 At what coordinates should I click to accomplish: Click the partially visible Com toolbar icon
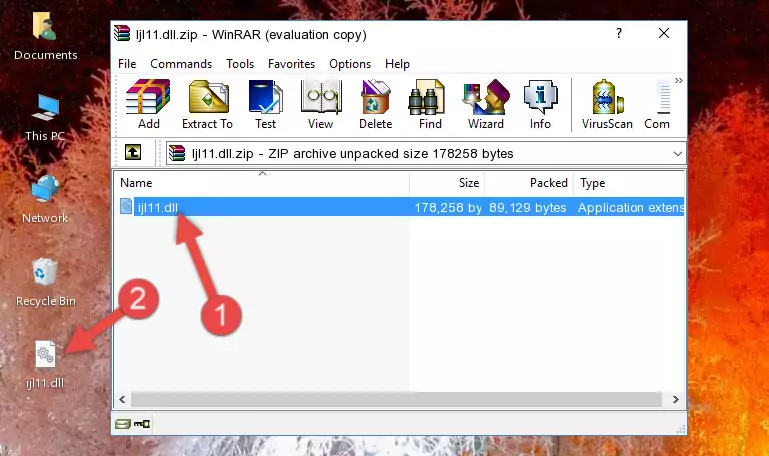pyautogui.click(x=657, y=104)
